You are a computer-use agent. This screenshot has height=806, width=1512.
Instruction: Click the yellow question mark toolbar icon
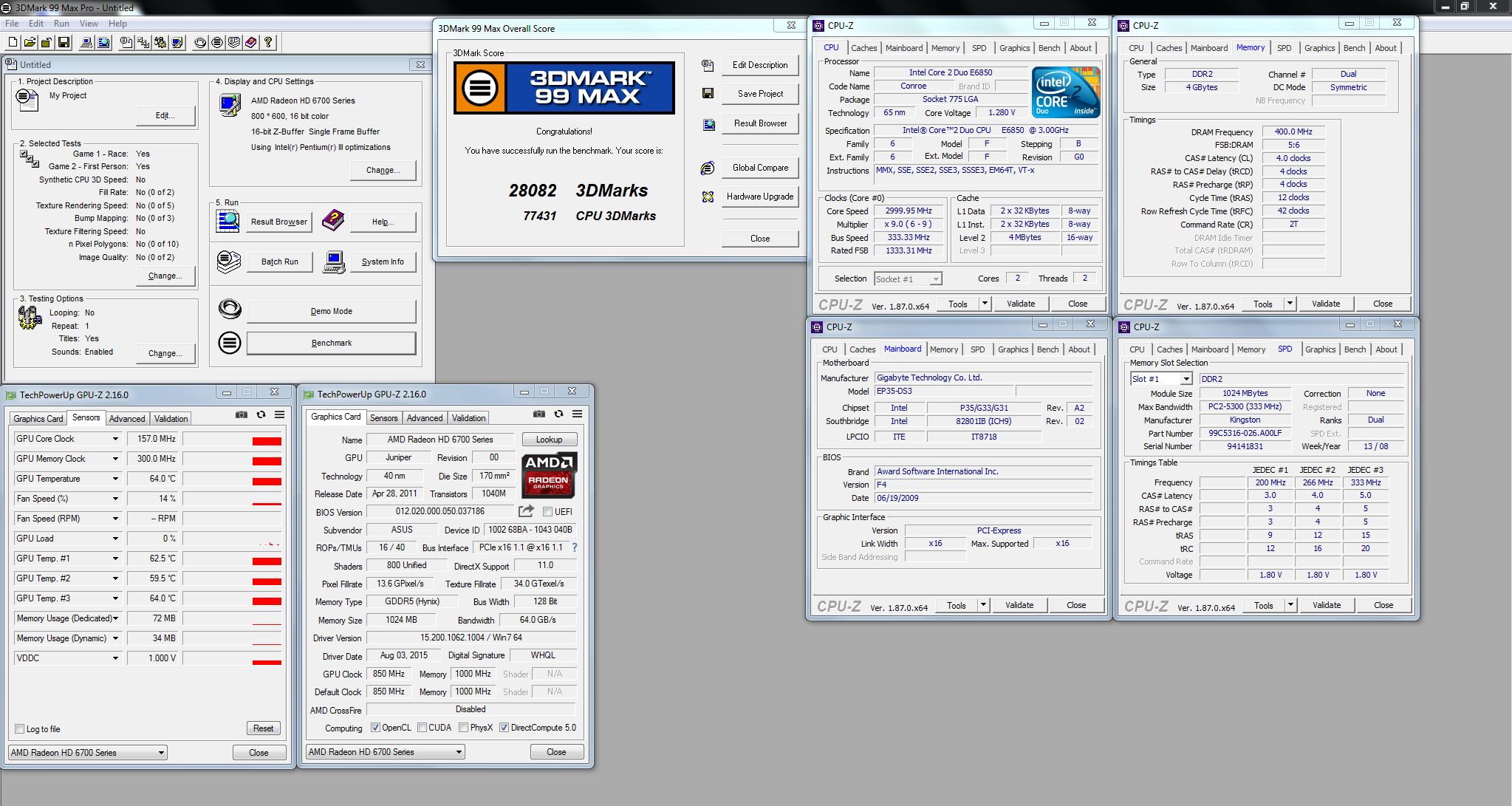[x=268, y=42]
